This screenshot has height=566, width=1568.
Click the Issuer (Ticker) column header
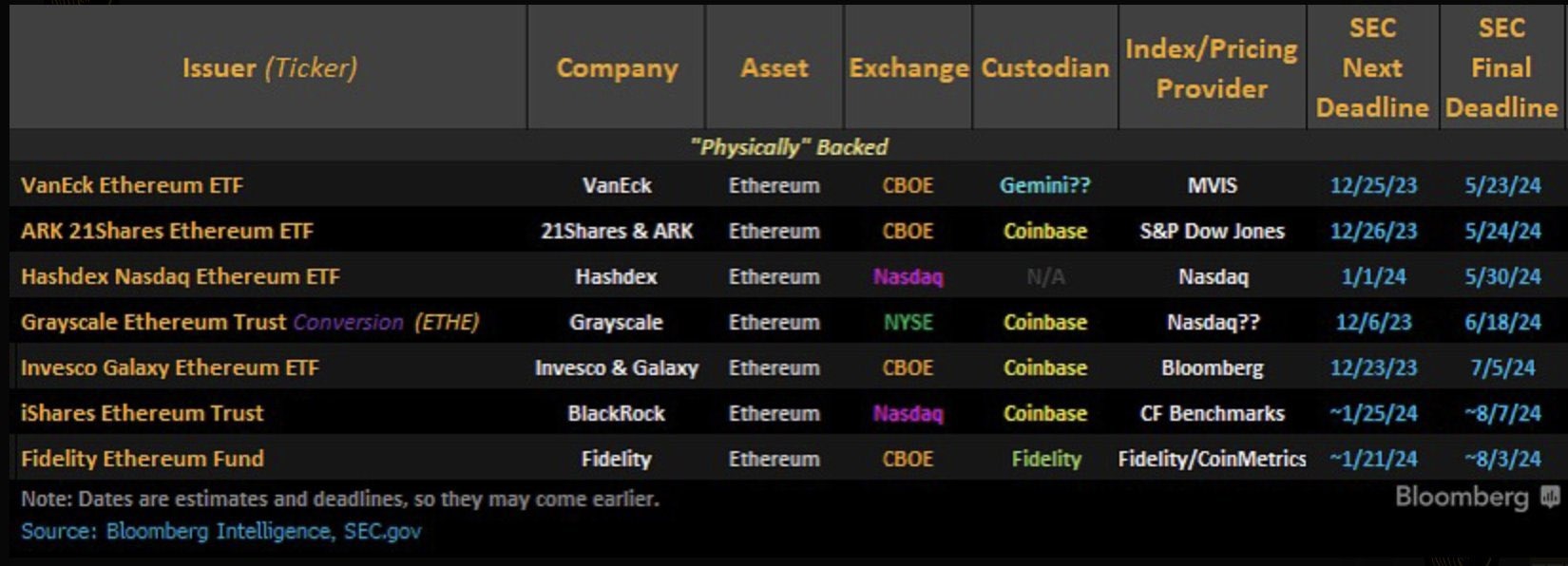(269, 68)
